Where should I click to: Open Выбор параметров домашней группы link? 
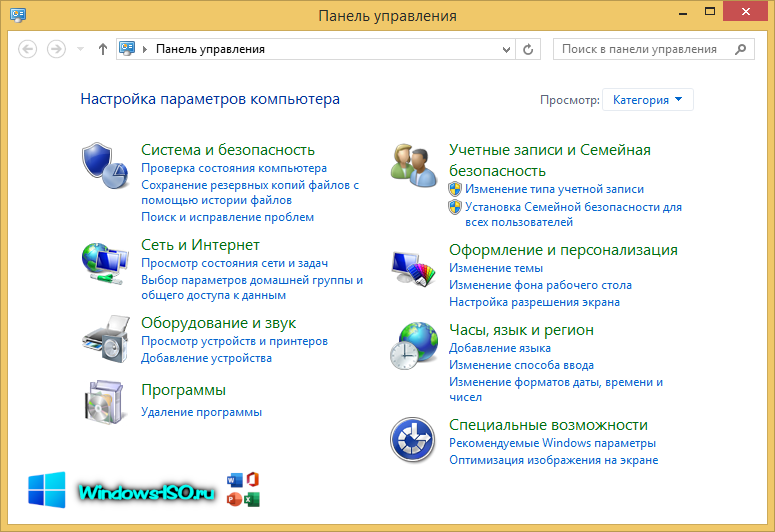click(x=252, y=287)
